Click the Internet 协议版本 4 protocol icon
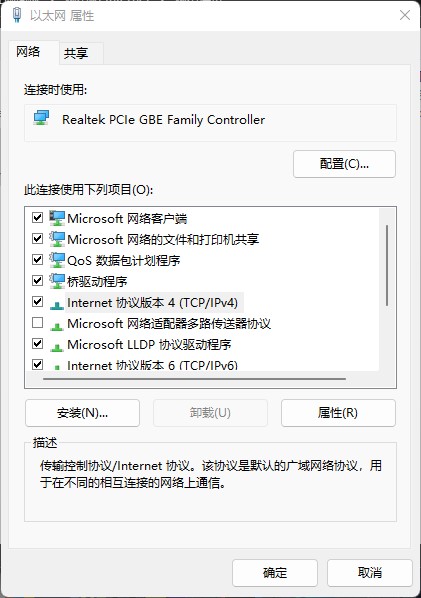The width and height of the screenshot is (421, 598). tap(57, 304)
